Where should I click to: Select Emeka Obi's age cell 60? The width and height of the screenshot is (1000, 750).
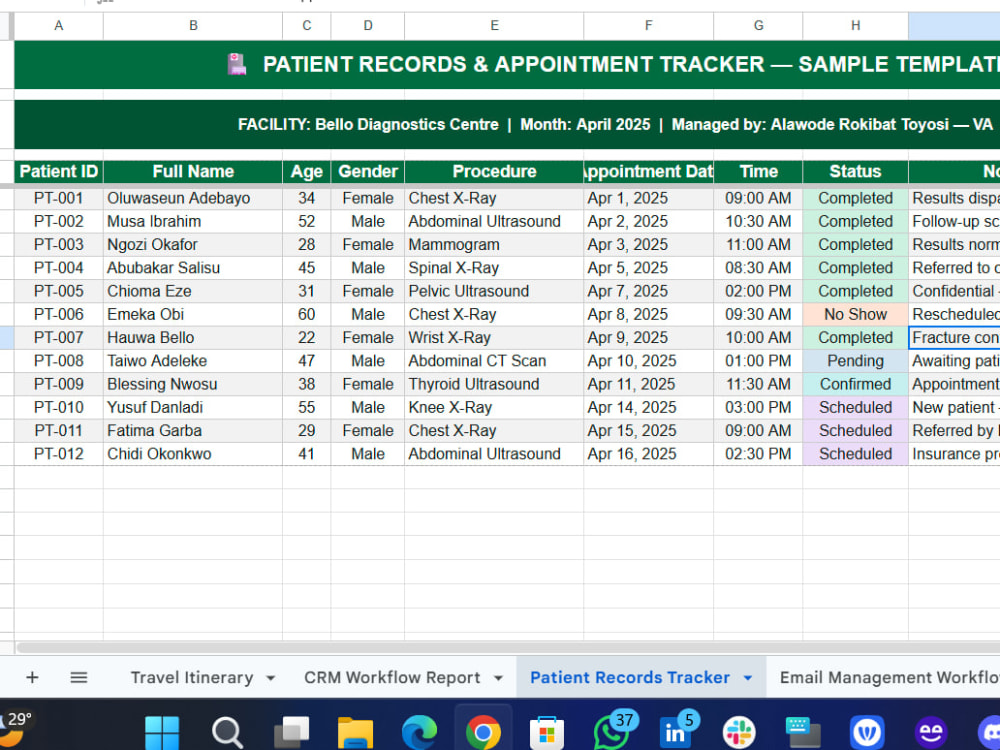click(x=307, y=314)
